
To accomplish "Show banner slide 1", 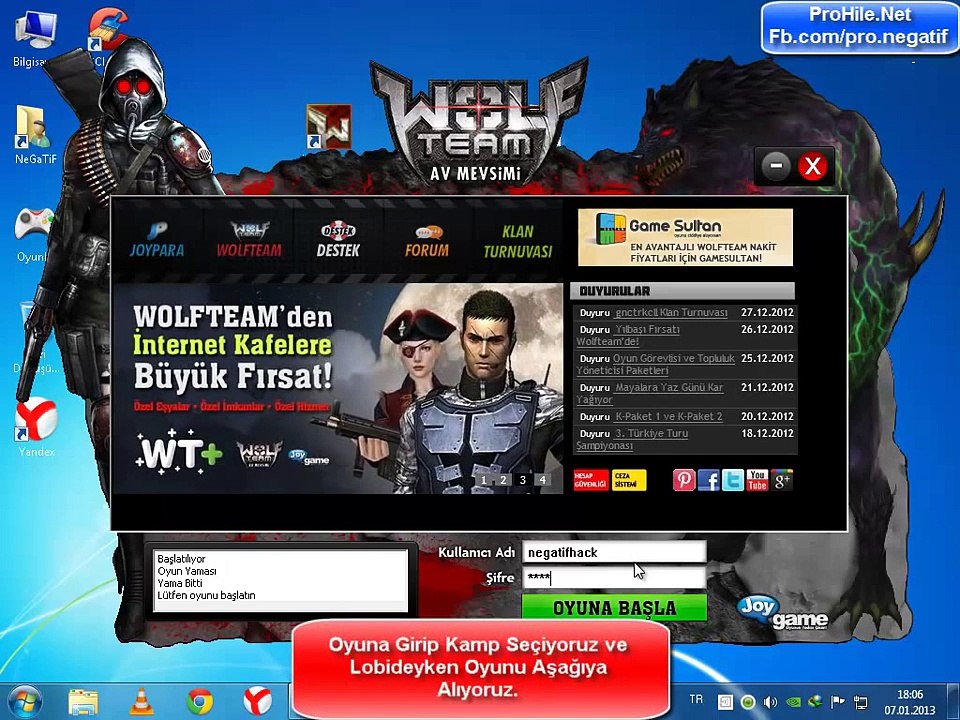I will [484, 480].
